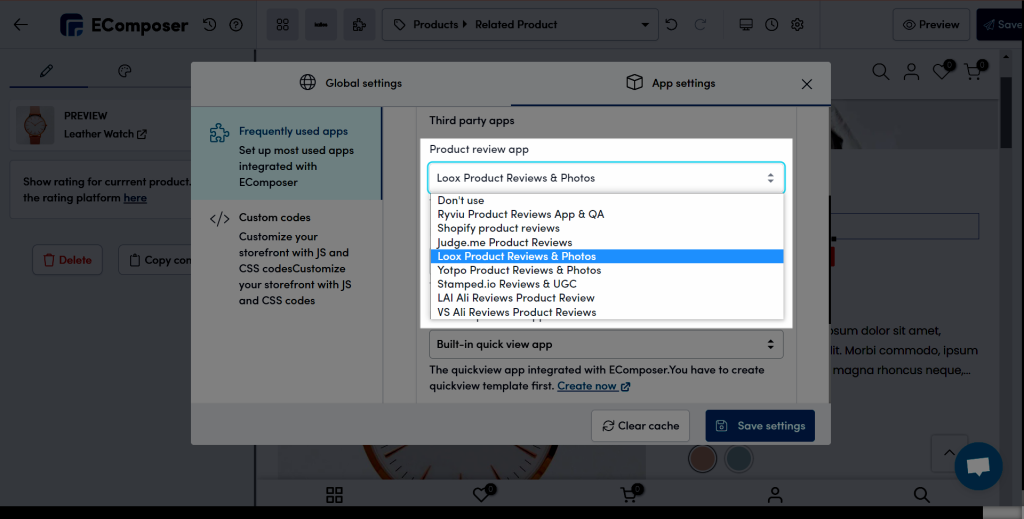This screenshot has width=1024, height=519.
Task: Follow the rating platform here link
Action: tap(135, 198)
